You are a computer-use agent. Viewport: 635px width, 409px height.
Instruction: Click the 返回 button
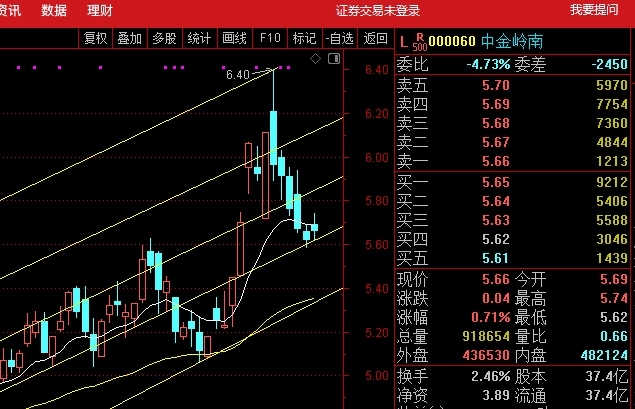pos(375,38)
